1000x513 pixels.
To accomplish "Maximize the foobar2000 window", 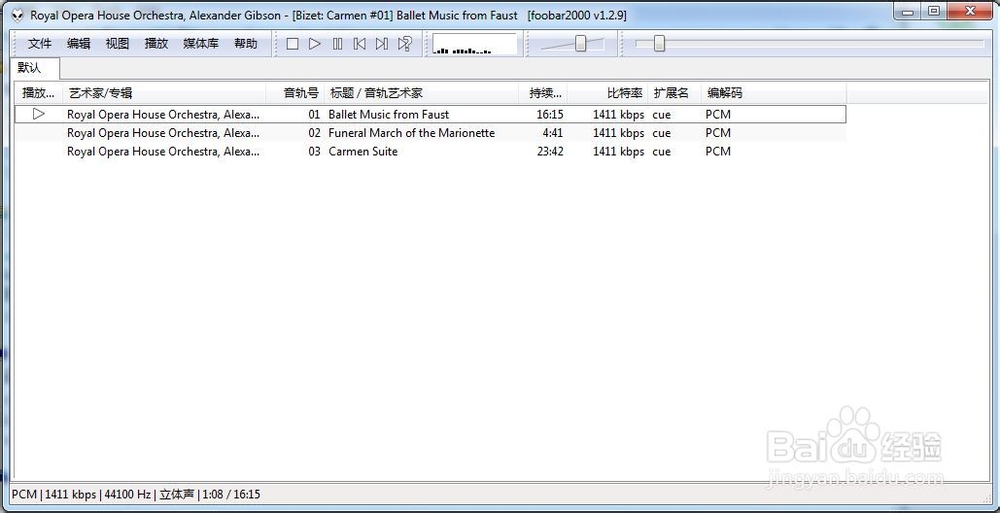I will (x=934, y=12).
